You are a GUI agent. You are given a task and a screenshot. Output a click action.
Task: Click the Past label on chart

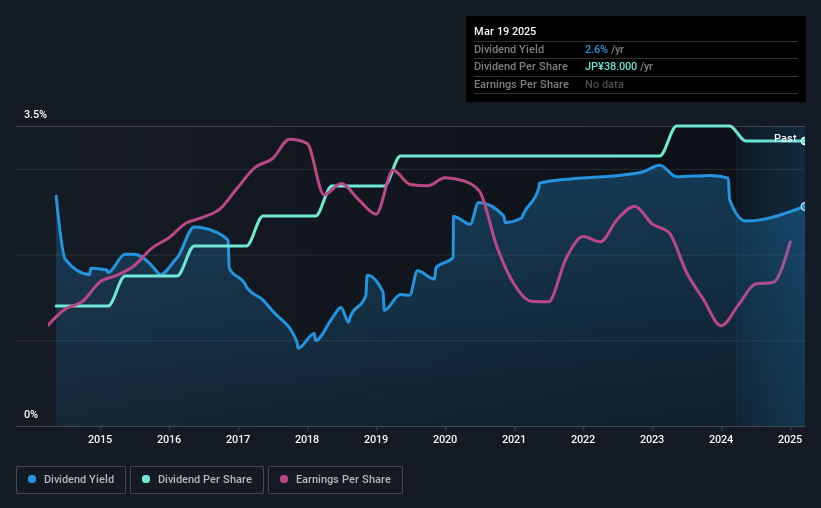tap(785, 138)
